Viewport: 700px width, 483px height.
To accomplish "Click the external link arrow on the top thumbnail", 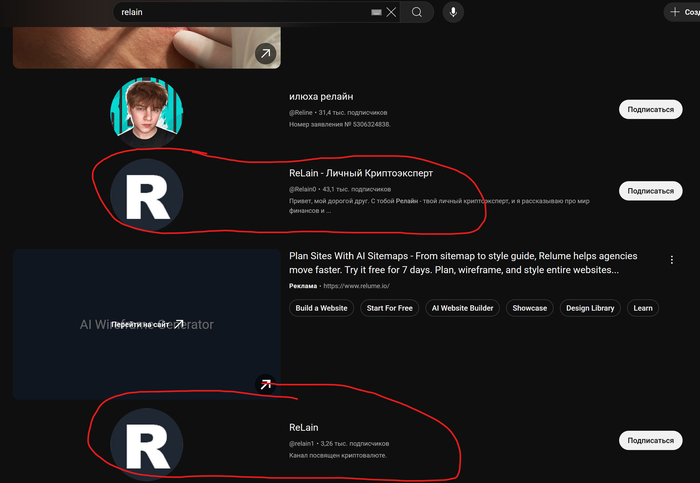I will pyautogui.click(x=265, y=54).
